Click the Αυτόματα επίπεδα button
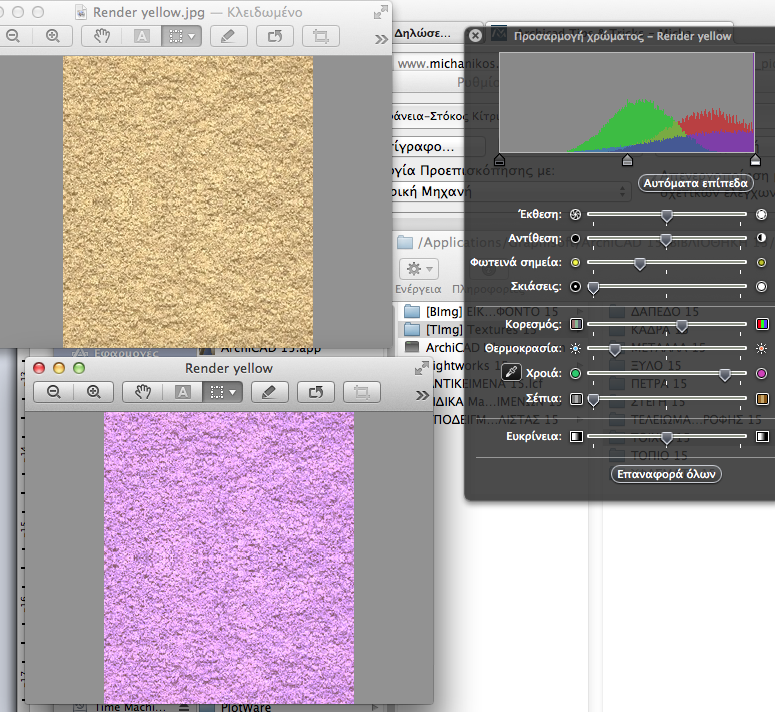The width and height of the screenshot is (775, 712). [694, 184]
